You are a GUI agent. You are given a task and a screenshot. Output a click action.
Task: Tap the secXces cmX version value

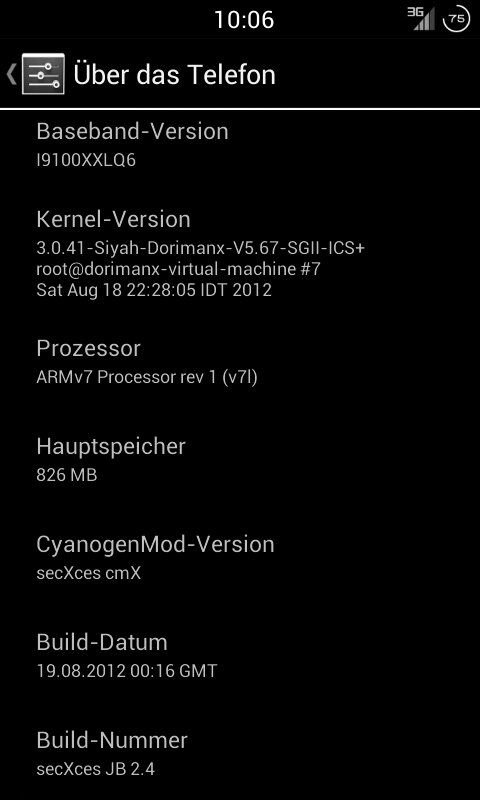(89, 573)
